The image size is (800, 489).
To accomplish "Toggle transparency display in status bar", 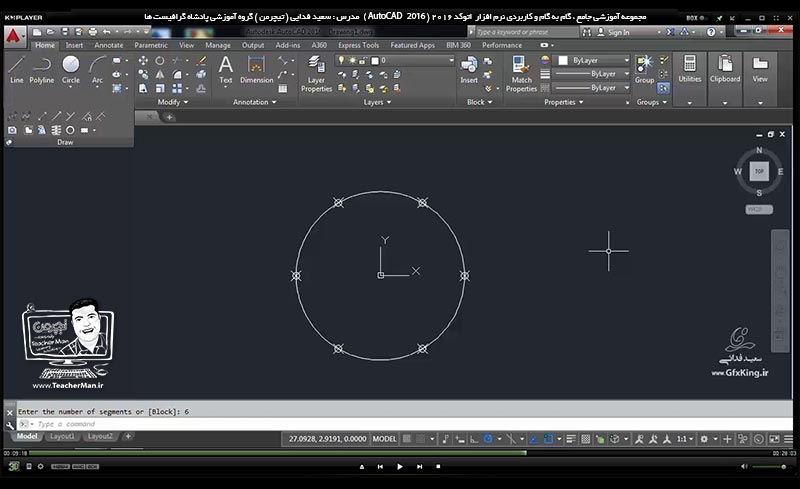I will pos(586,439).
